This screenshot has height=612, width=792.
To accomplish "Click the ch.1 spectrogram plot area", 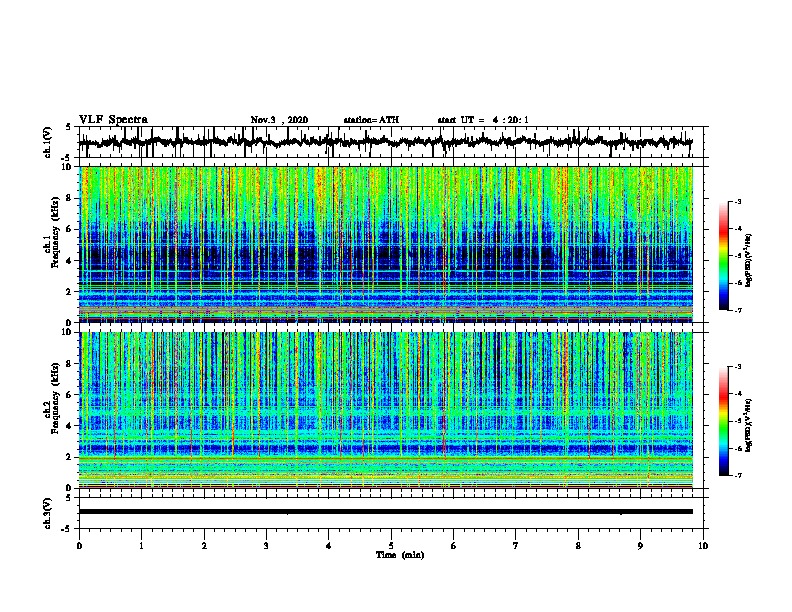I will point(386,244).
